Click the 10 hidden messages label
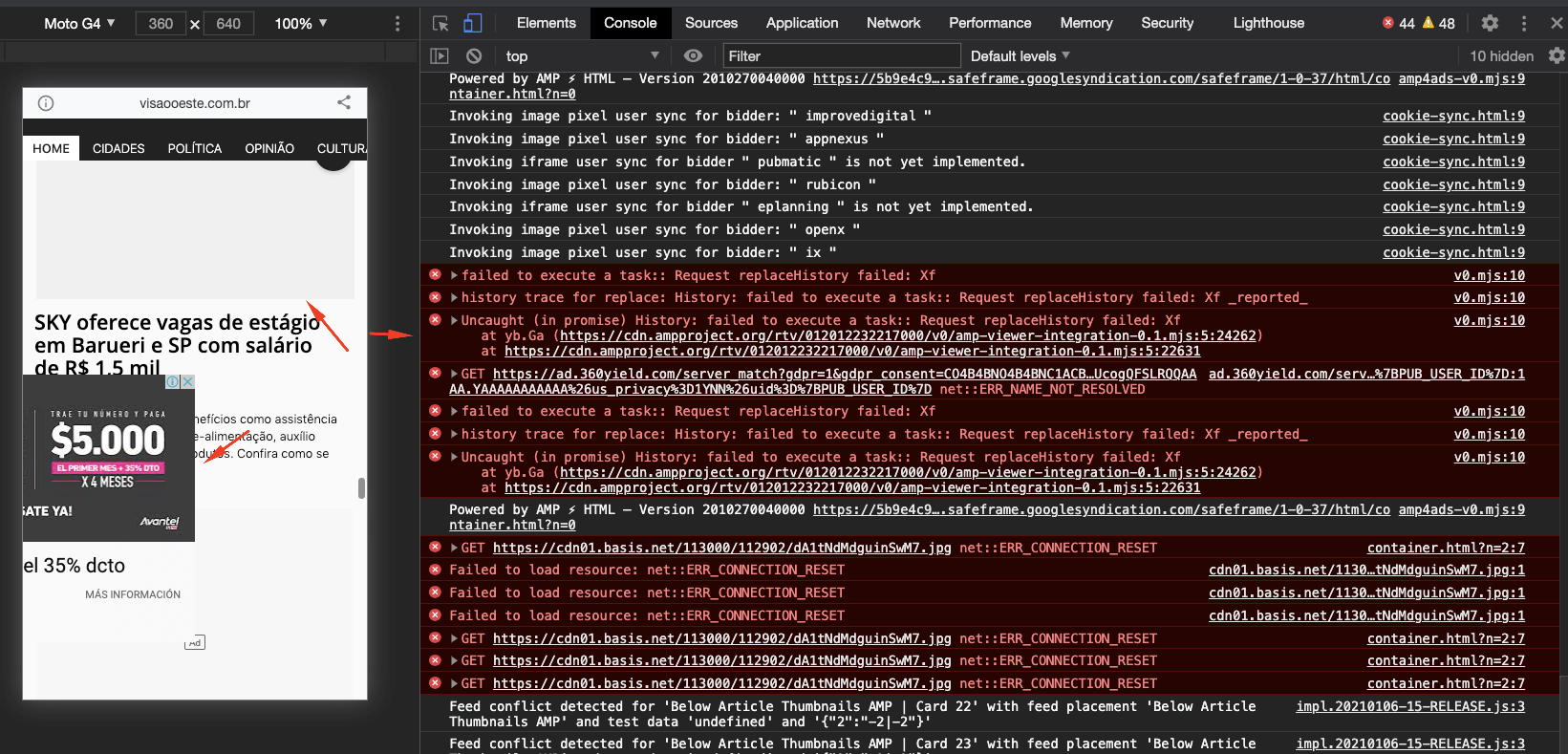 pos(1501,56)
